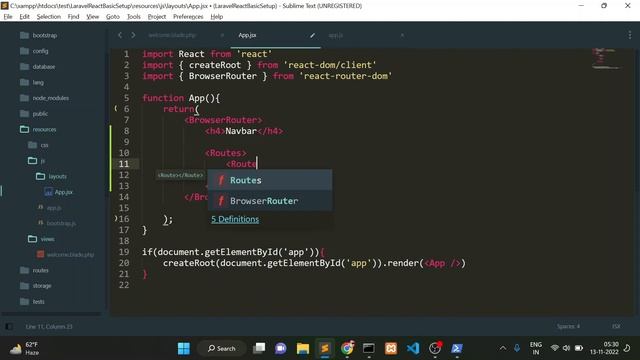Screen dimensions: 640x360
Task: Switch ENG IN input language
Action: point(536,348)
